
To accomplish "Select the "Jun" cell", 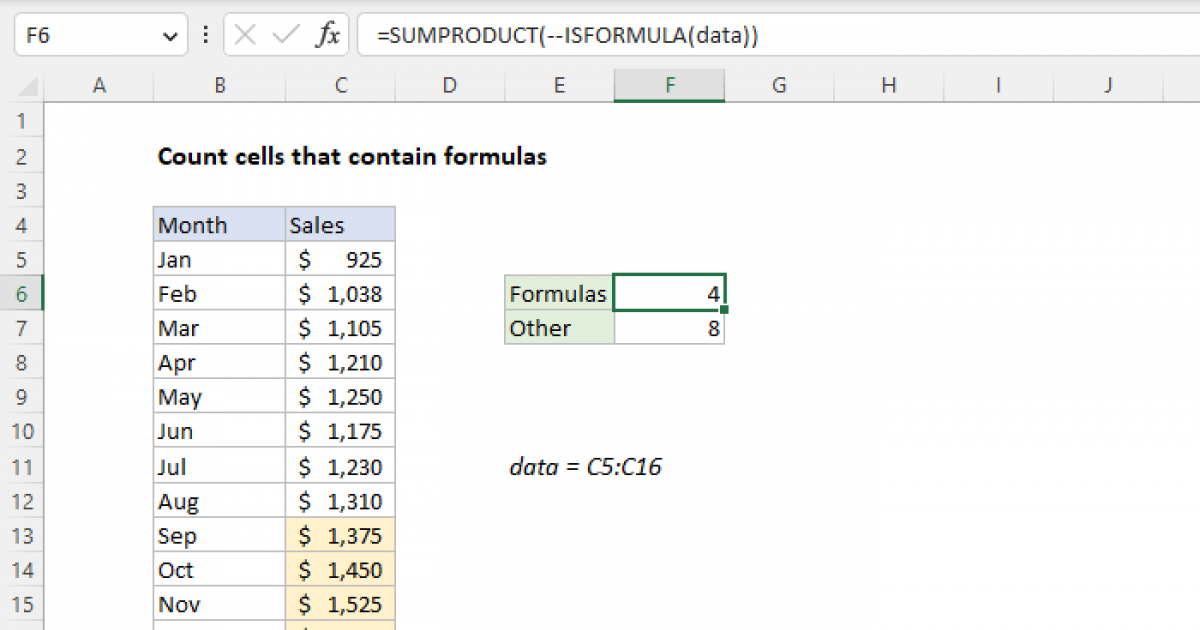I will pos(219,432).
